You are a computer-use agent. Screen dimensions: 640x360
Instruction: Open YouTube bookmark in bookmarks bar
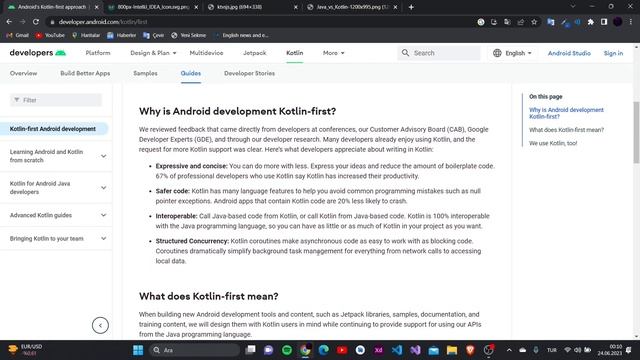50,36
